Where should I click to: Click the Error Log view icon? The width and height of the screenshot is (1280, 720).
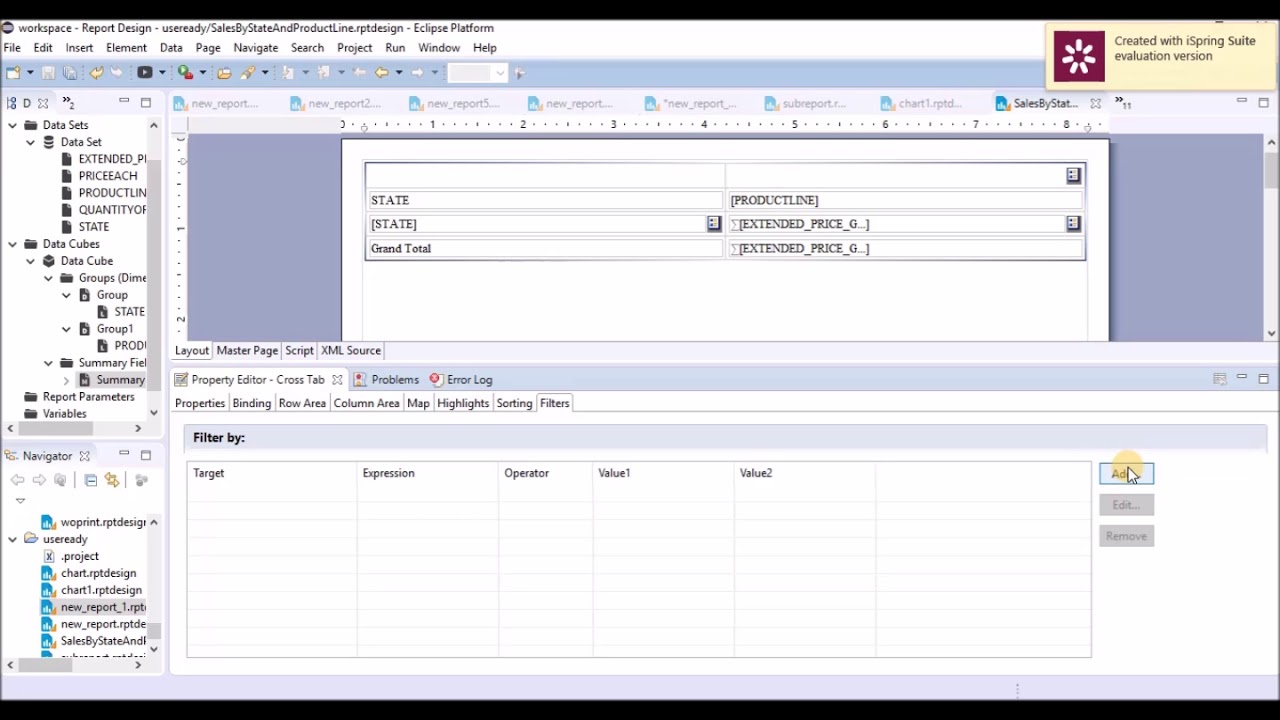click(x=436, y=380)
